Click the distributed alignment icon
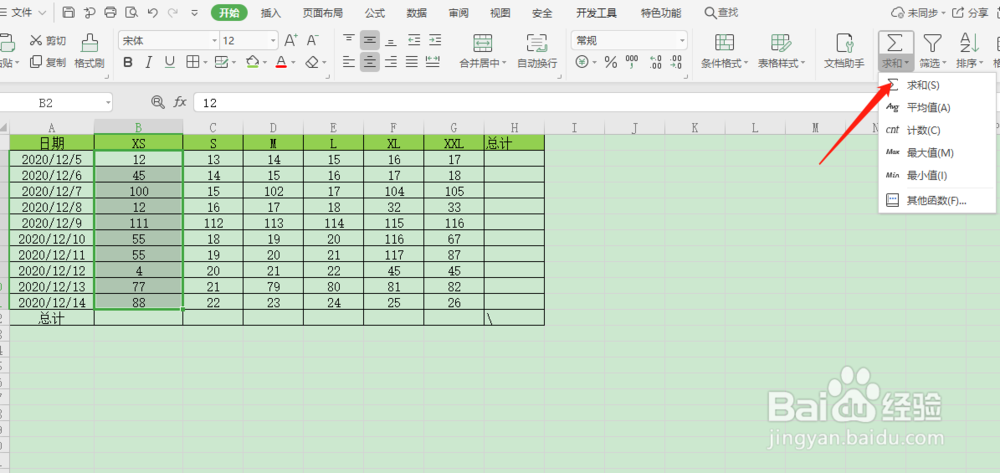 (x=433, y=62)
